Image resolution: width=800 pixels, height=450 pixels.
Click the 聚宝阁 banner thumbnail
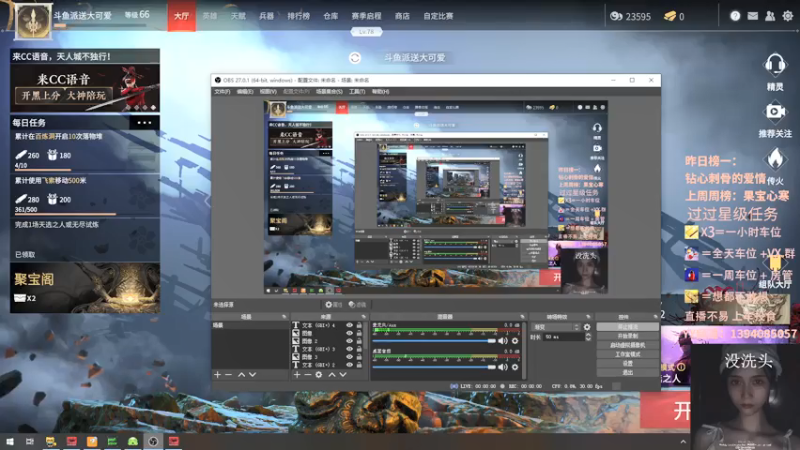(85, 288)
